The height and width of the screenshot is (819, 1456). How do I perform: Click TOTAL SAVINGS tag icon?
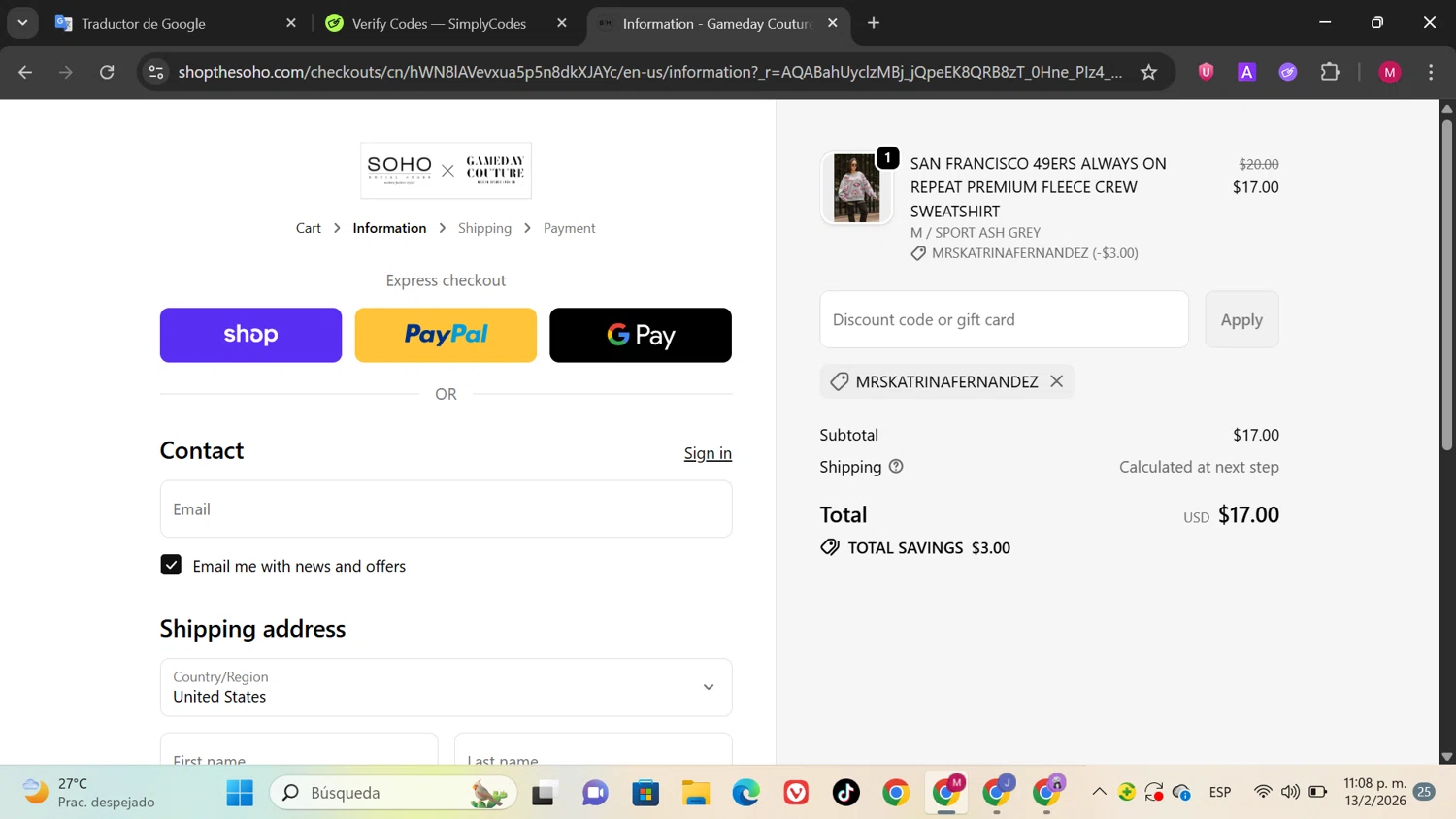click(830, 547)
